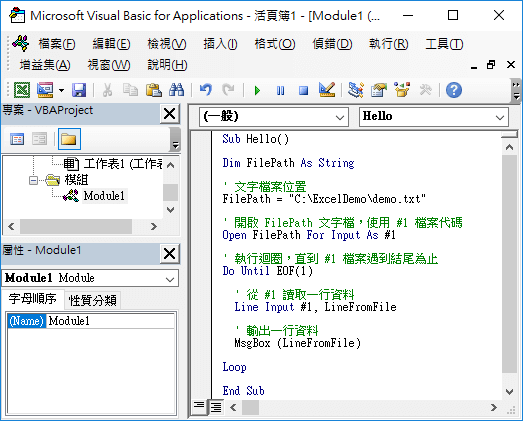Click Procedure View button below the code

tap(199, 407)
